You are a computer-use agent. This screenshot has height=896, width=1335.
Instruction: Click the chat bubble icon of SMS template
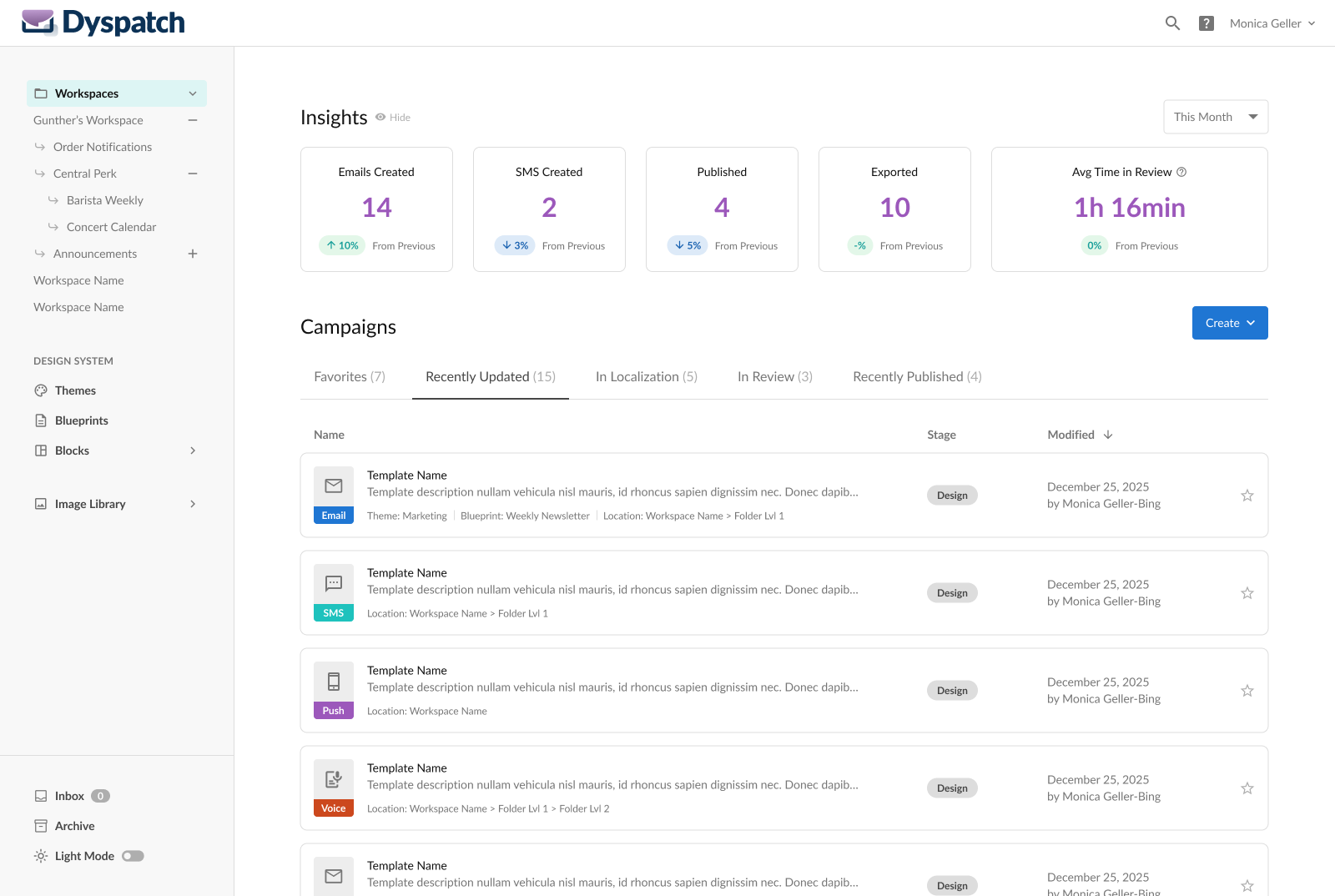pos(334,583)
